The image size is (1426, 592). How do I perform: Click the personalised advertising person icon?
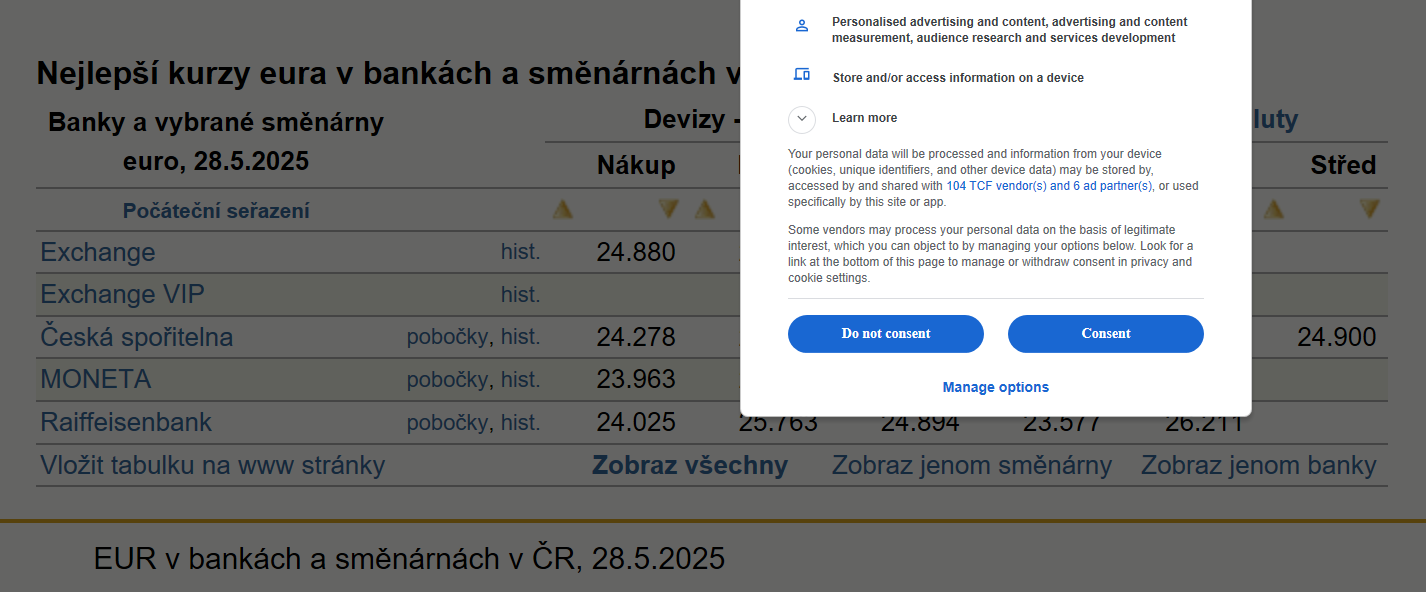click(x=801, y=26)
